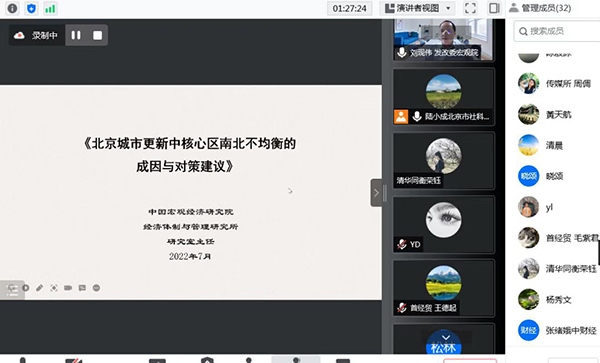Select the pen annotation tool on the slide
Image resolution: width=600 pixels, height=363 pixels.
coord(39,288)
